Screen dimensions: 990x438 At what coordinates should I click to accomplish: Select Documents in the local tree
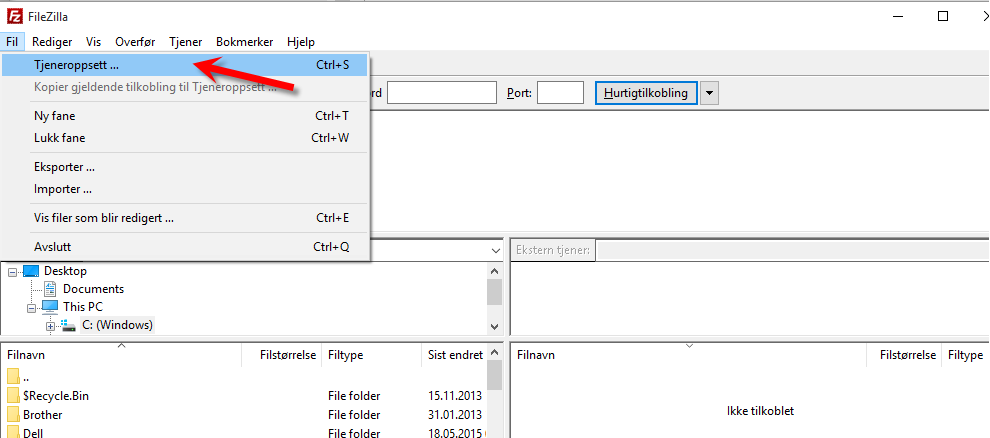[93, 289]
